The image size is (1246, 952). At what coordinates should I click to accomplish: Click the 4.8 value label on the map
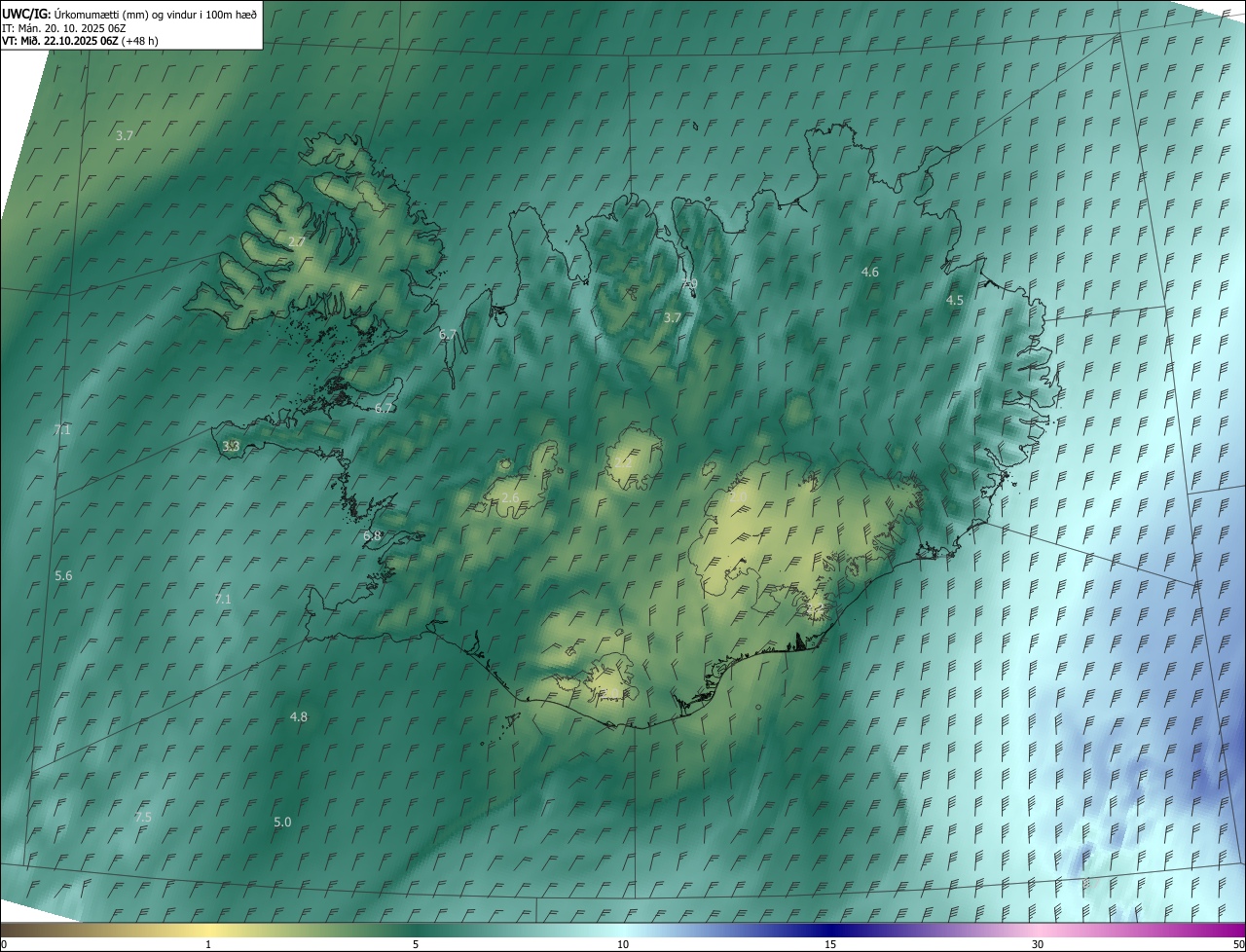point(299,717)
